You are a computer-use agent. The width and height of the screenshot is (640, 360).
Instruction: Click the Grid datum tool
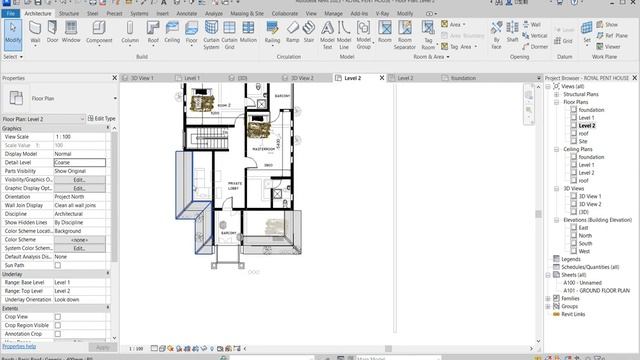pos(564,41)
